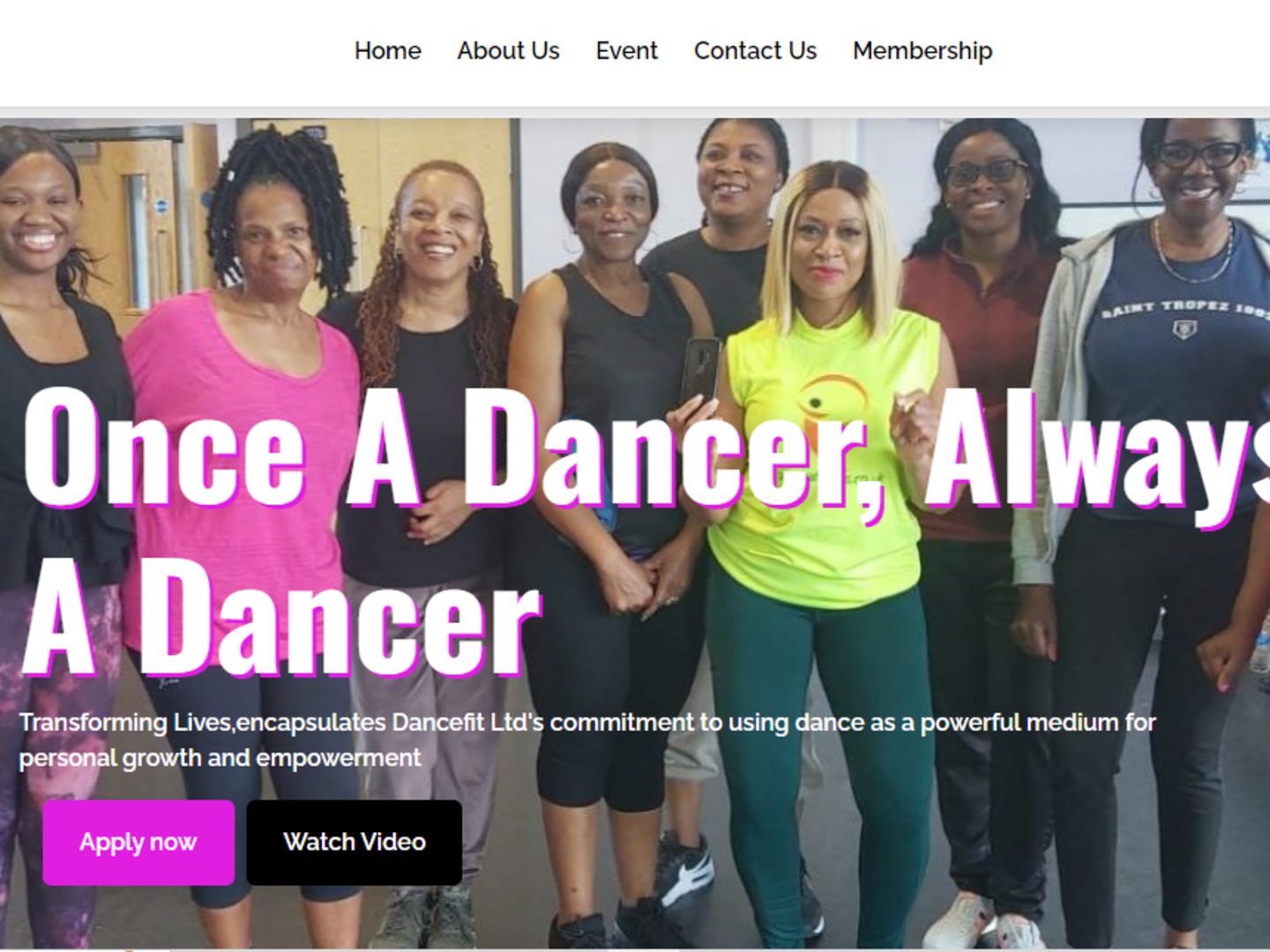Open the Contact Us page
Screen dimensions: 1270x952
point(755,51)
